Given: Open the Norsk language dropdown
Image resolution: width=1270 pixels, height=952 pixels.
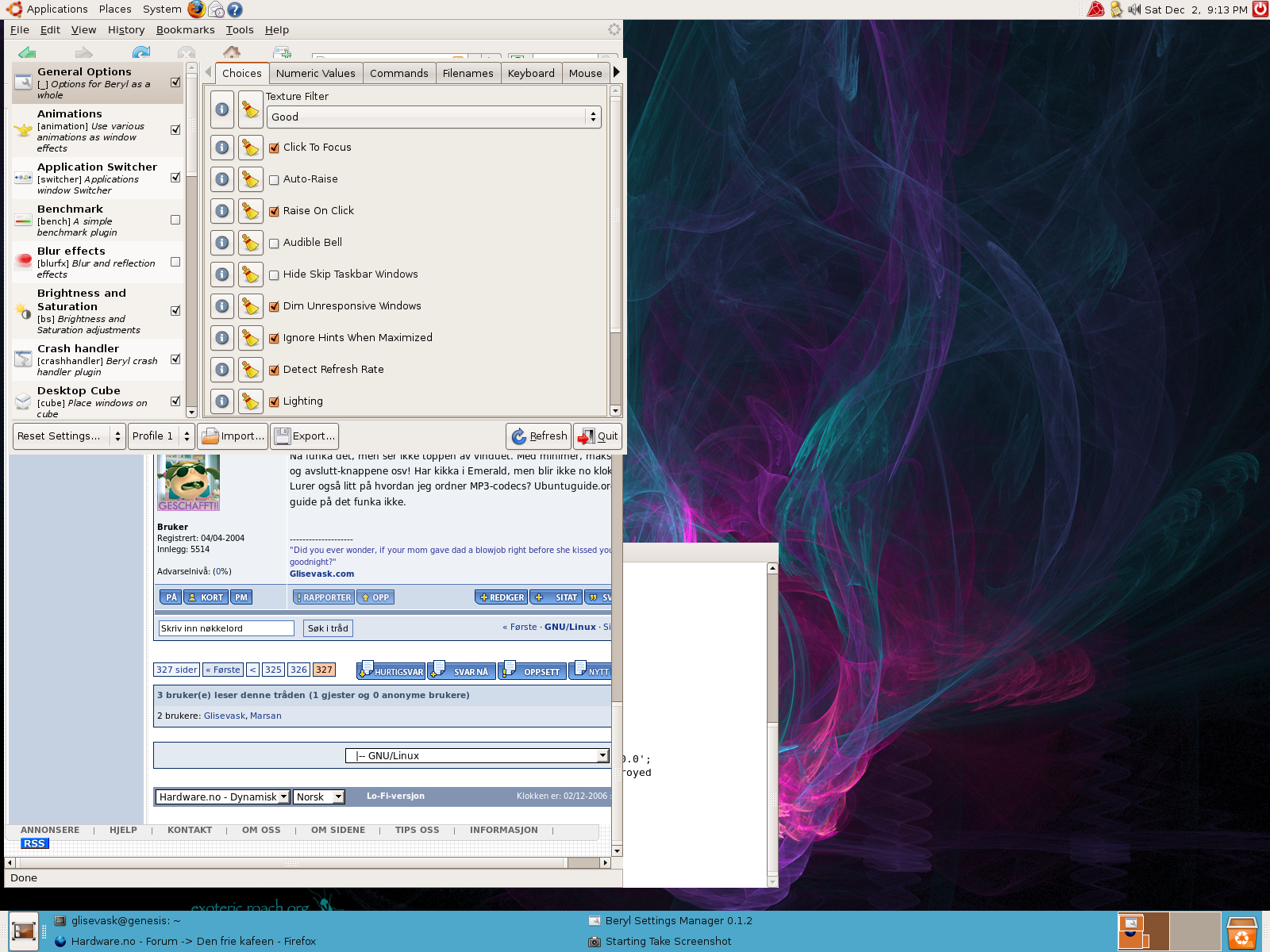Looking at the screenshot, I should click(319, 797).
